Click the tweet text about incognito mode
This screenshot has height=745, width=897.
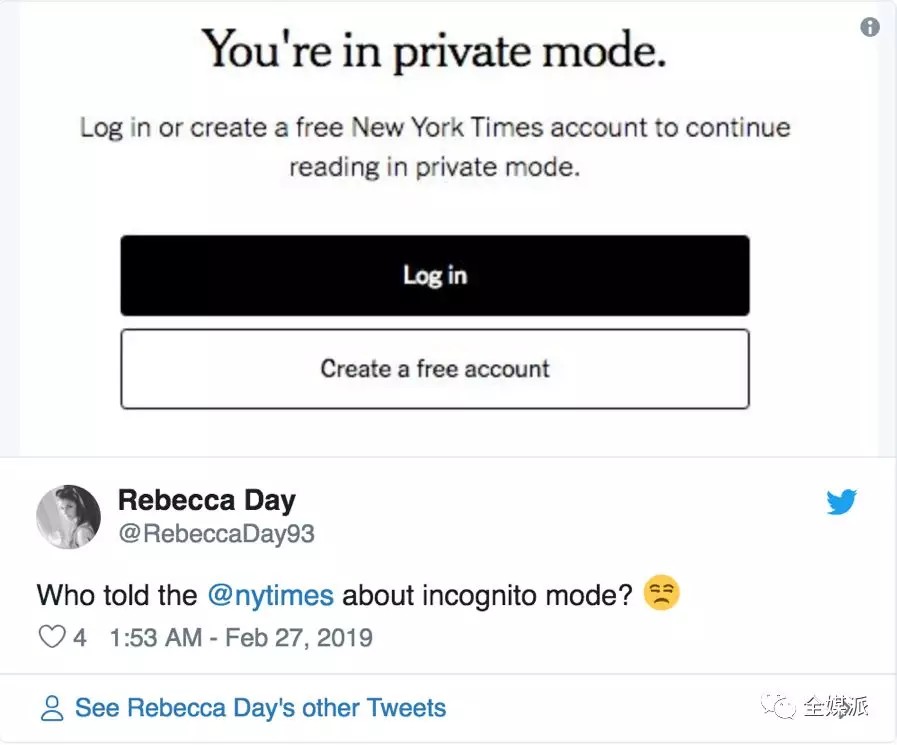click(335, 595)
